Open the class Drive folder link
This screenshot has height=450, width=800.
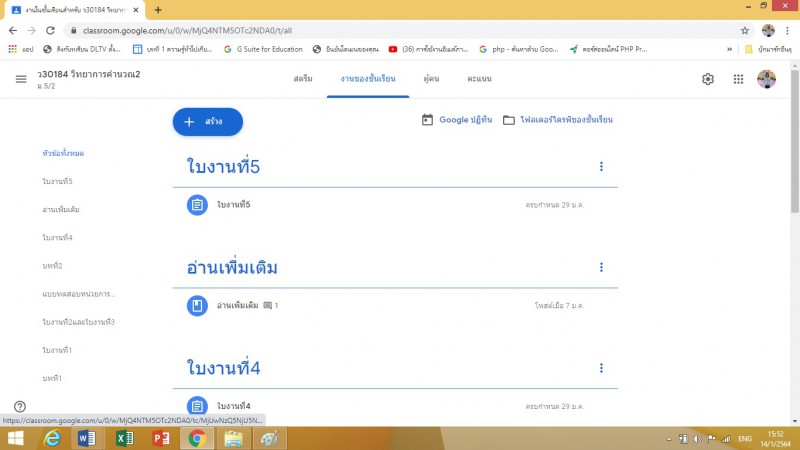[558, 120]
